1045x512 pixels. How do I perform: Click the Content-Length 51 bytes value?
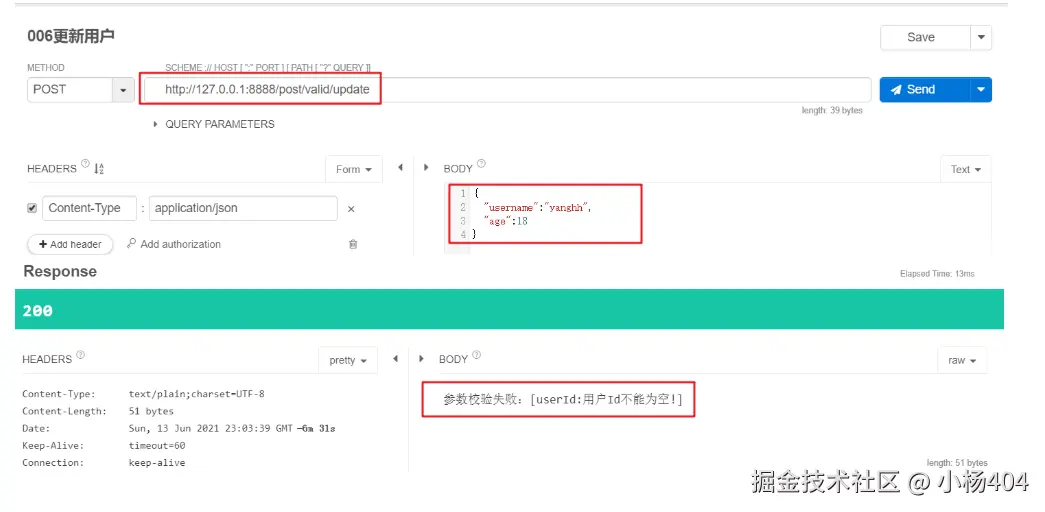point(151,411)
